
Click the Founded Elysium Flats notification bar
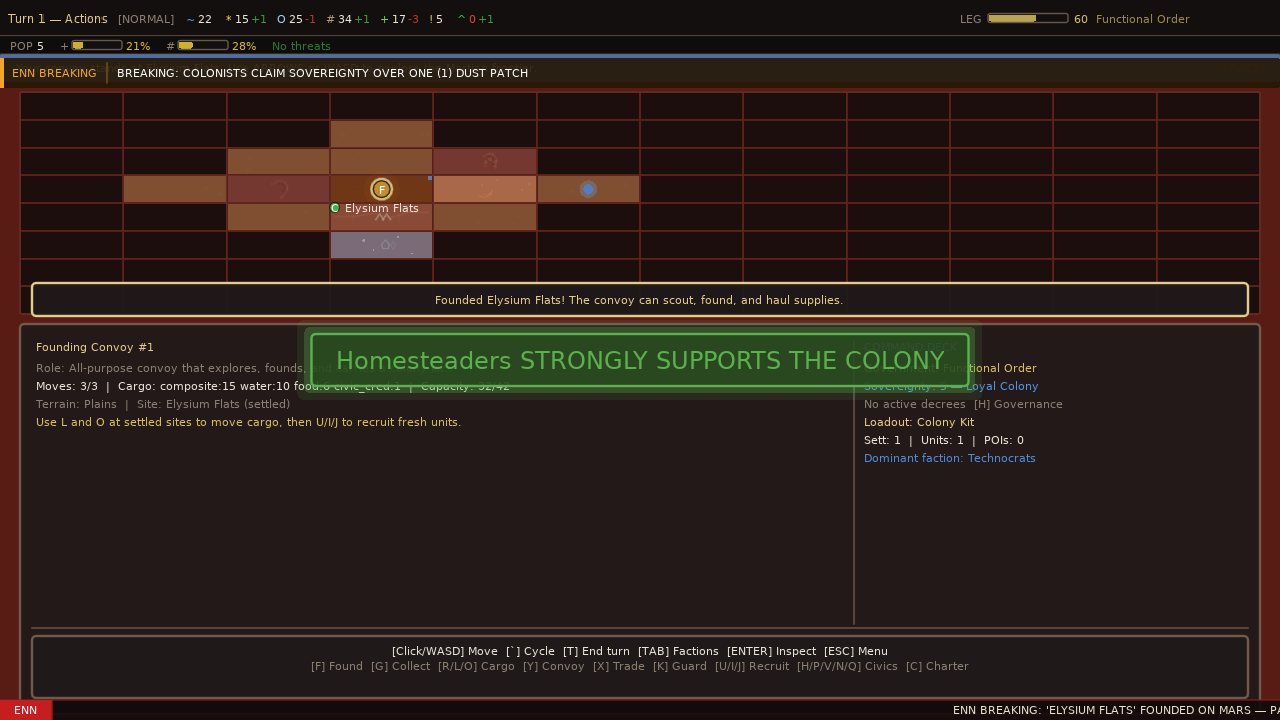point(639,300)
